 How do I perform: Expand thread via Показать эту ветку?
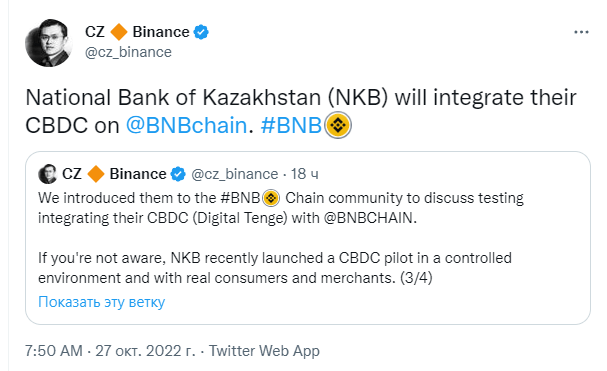click(x=101, y=302)
